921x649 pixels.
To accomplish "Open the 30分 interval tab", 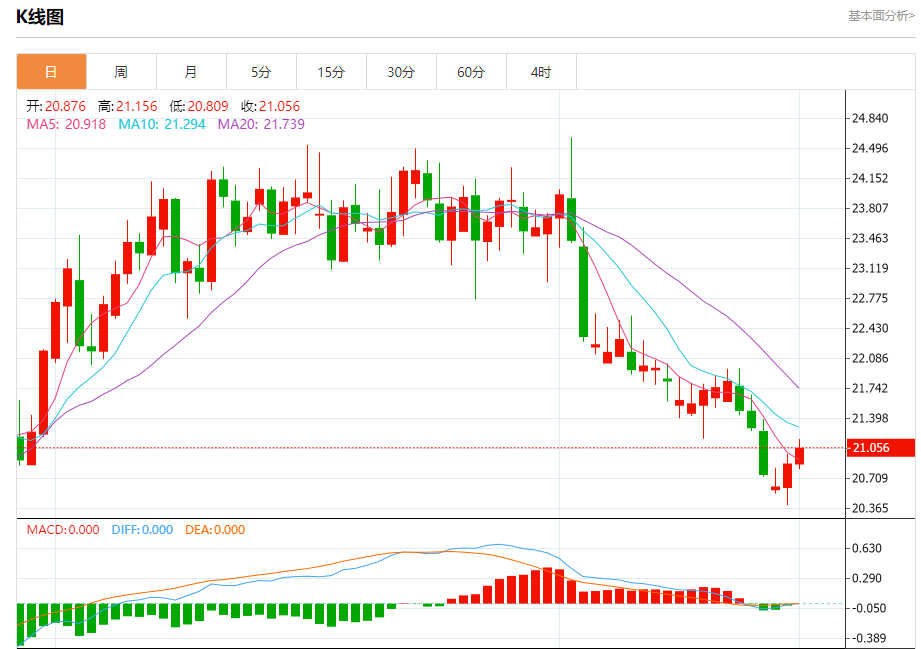I will pyautogui.click(x=401, y=72).
